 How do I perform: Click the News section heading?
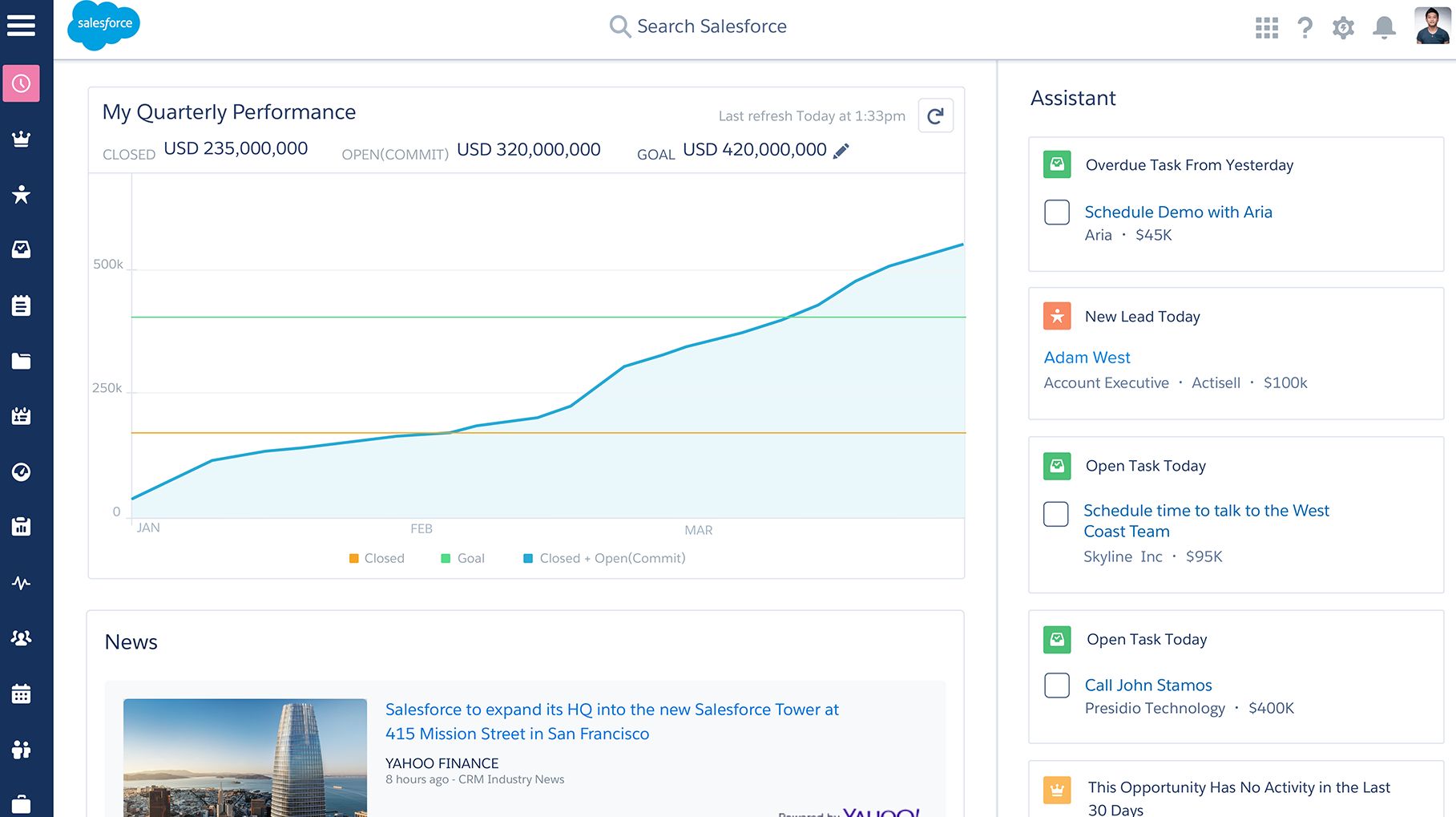tap(131, 642)
